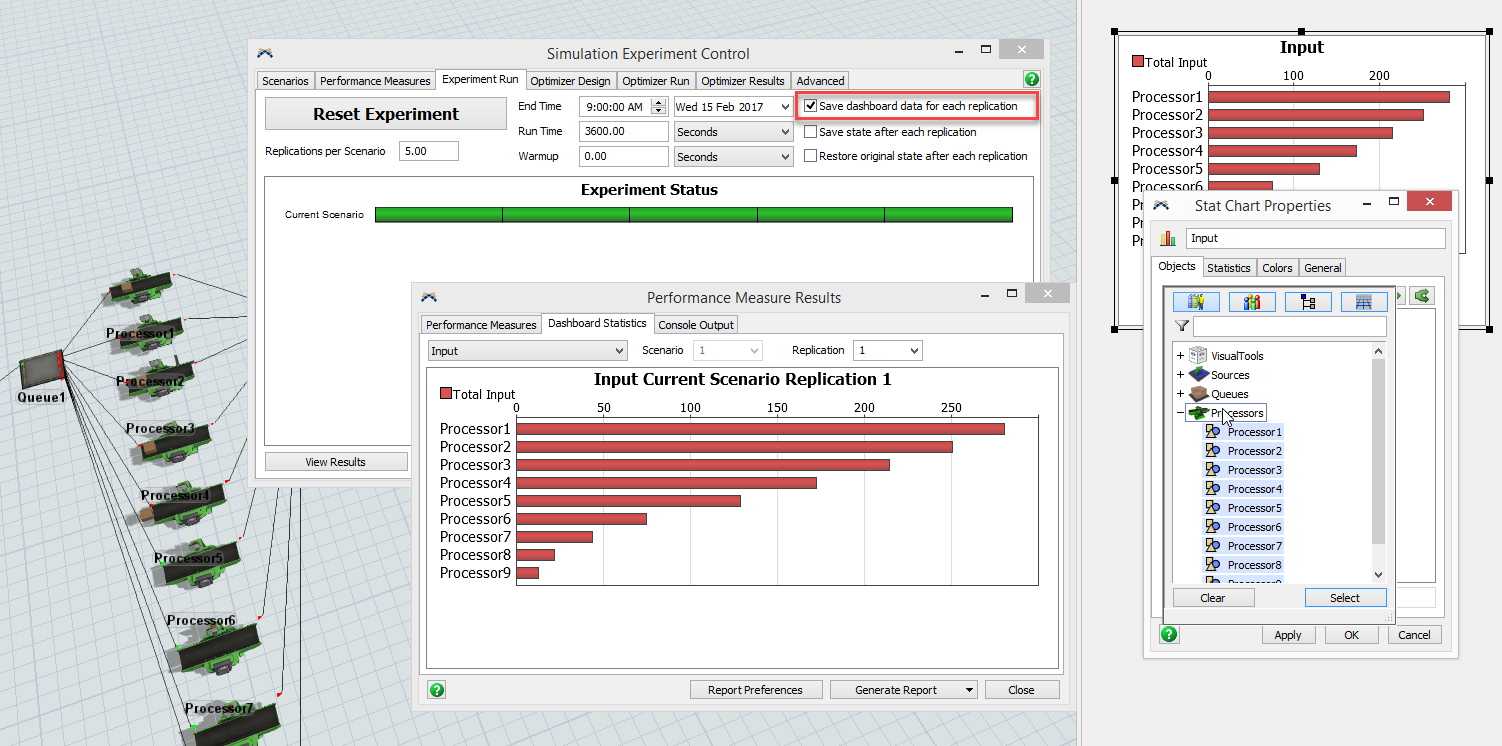The image size is (1502, 746).
Task: Expand the Queues tree node
Action: 1180,394
